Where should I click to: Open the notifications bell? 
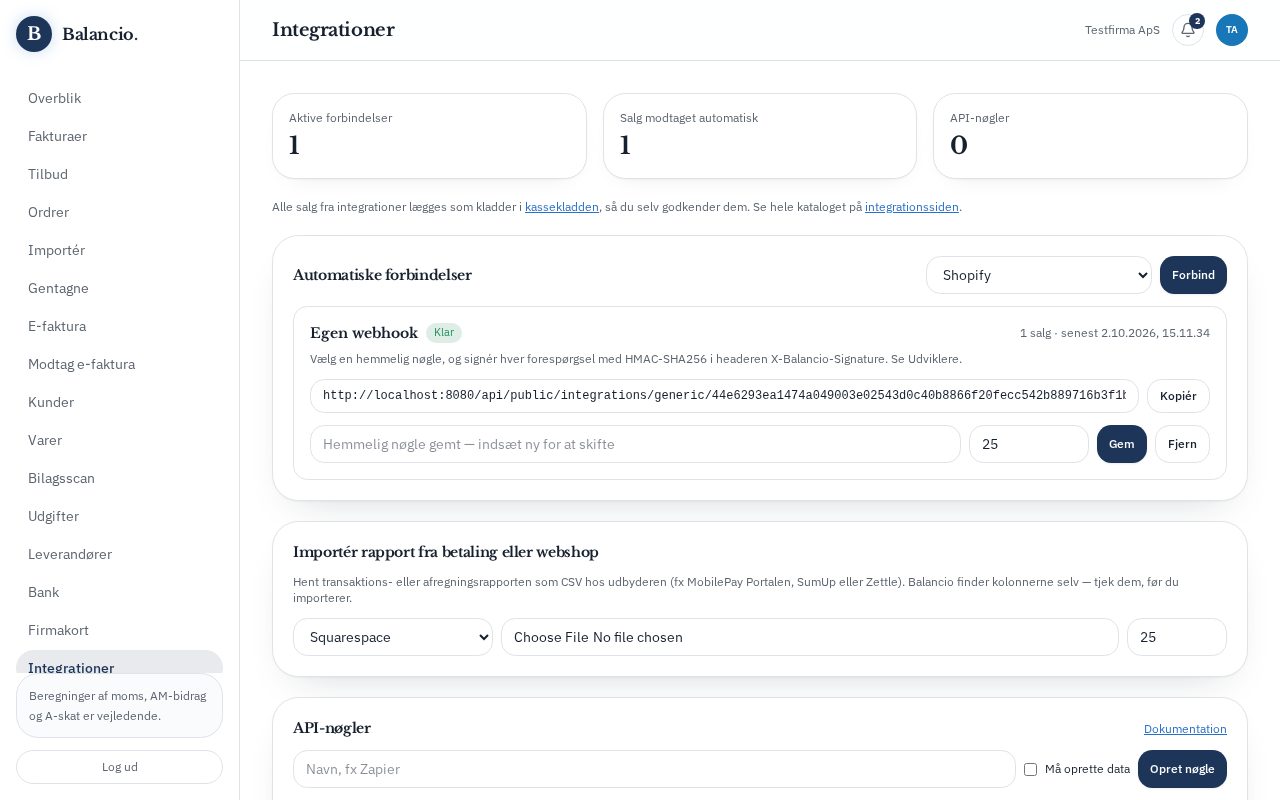(x=1188, y=30)
